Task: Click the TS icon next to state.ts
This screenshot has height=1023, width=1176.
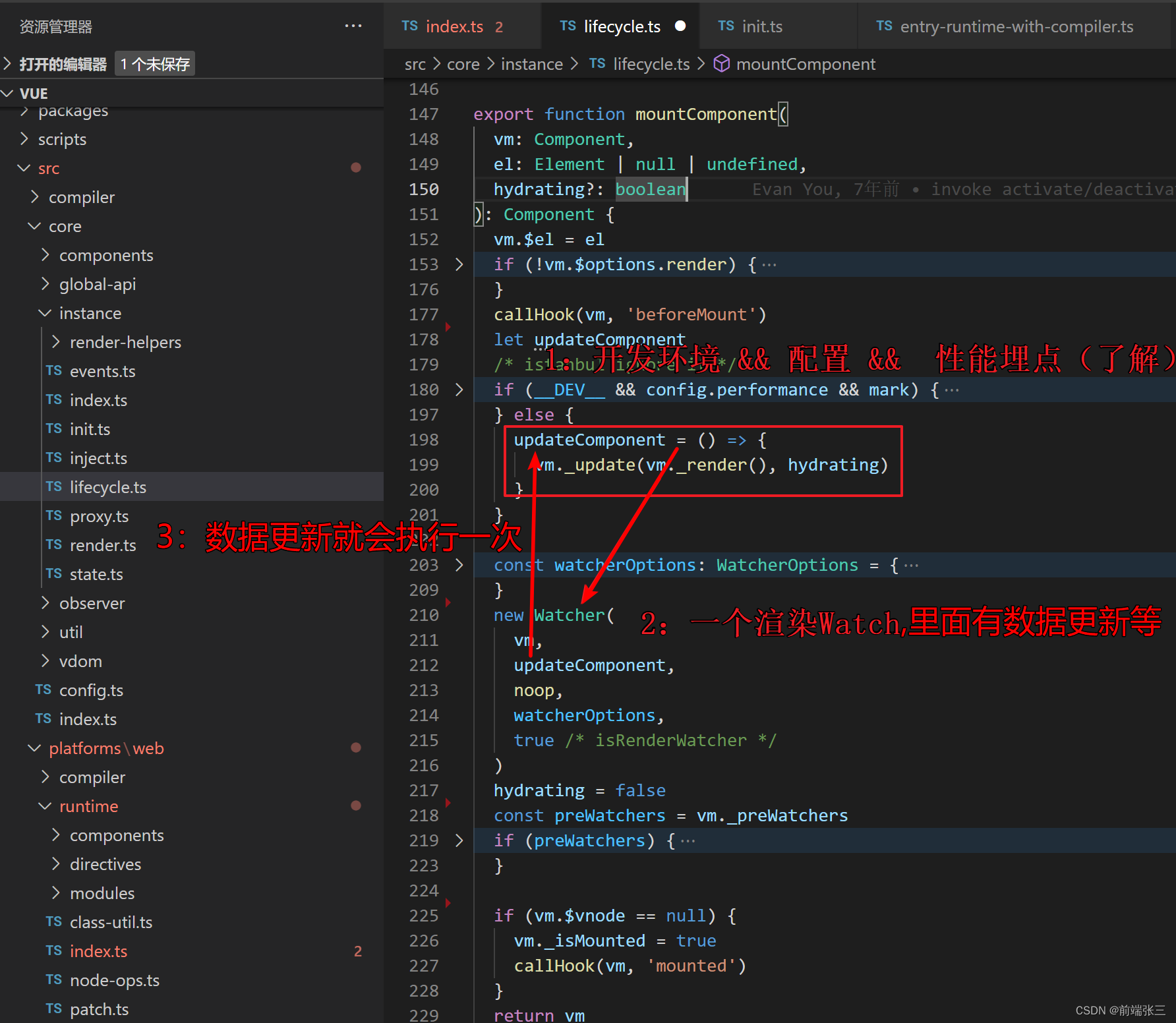Action: tap(53, 574)
